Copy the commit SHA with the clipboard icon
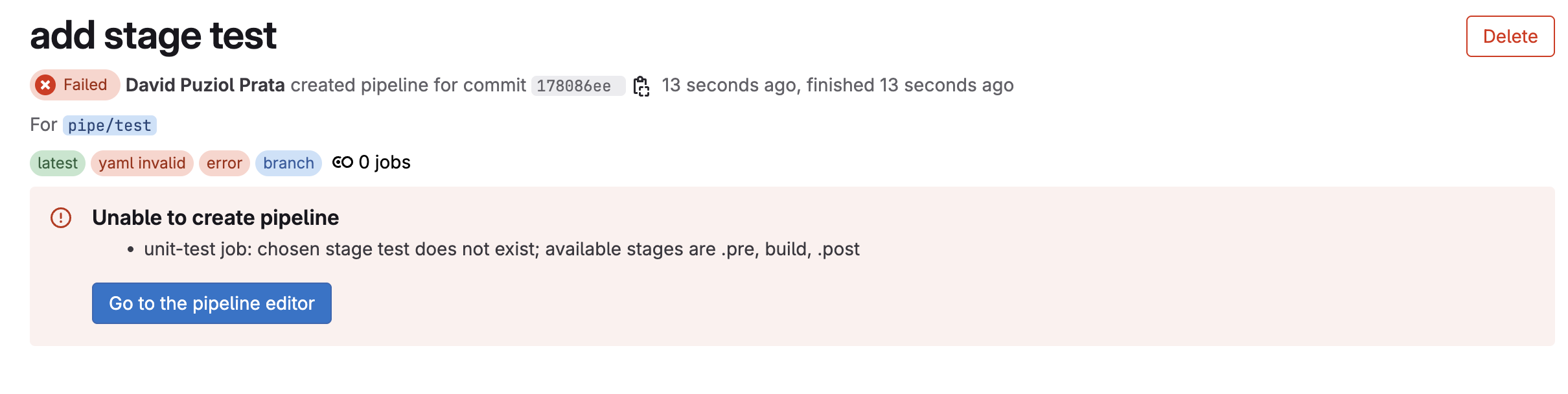This screenshot has height=394, width=1568. (641, 86)
